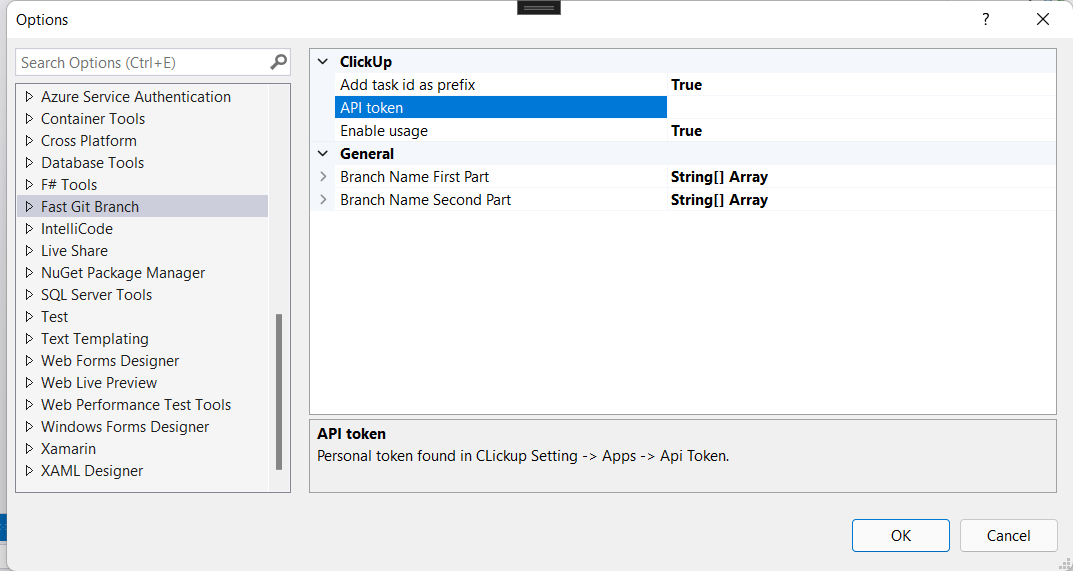This screenshot has height=571, width=1073.
Task: Click the empty API token value field
Action: (862, 107)
